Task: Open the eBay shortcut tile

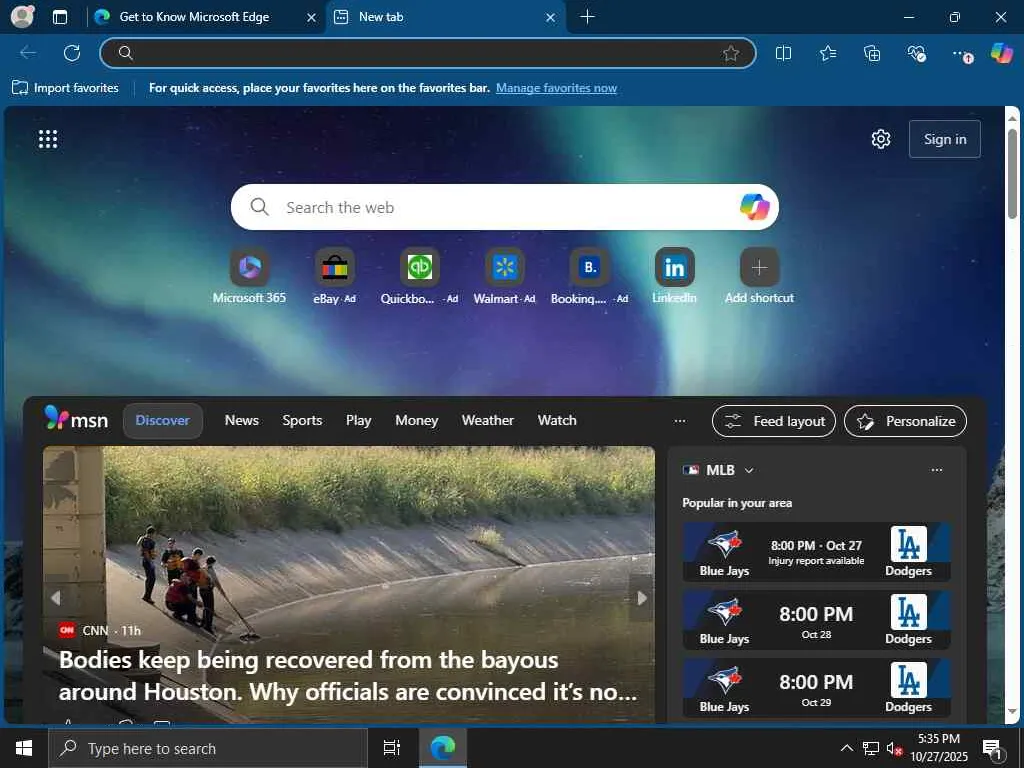Action: [x=334, y=276]
